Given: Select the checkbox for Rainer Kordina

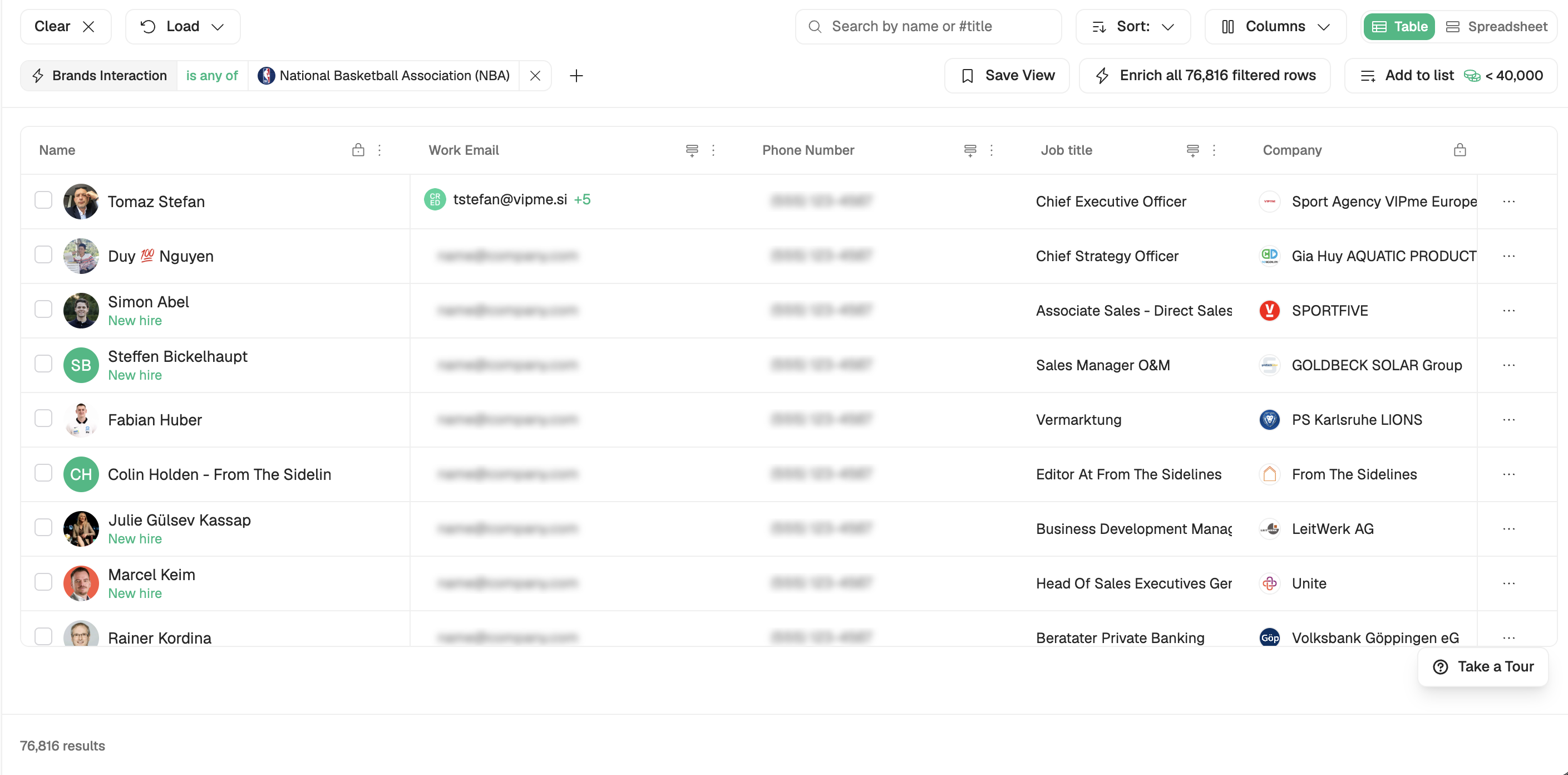Looking at the screenshot, I should pos(43,636).
